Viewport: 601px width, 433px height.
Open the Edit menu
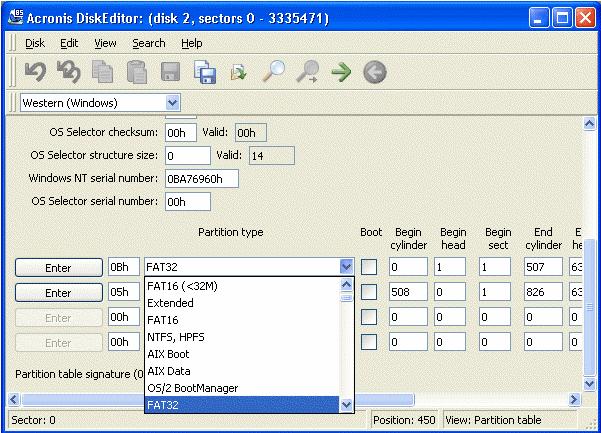click(x=69, y=43)
